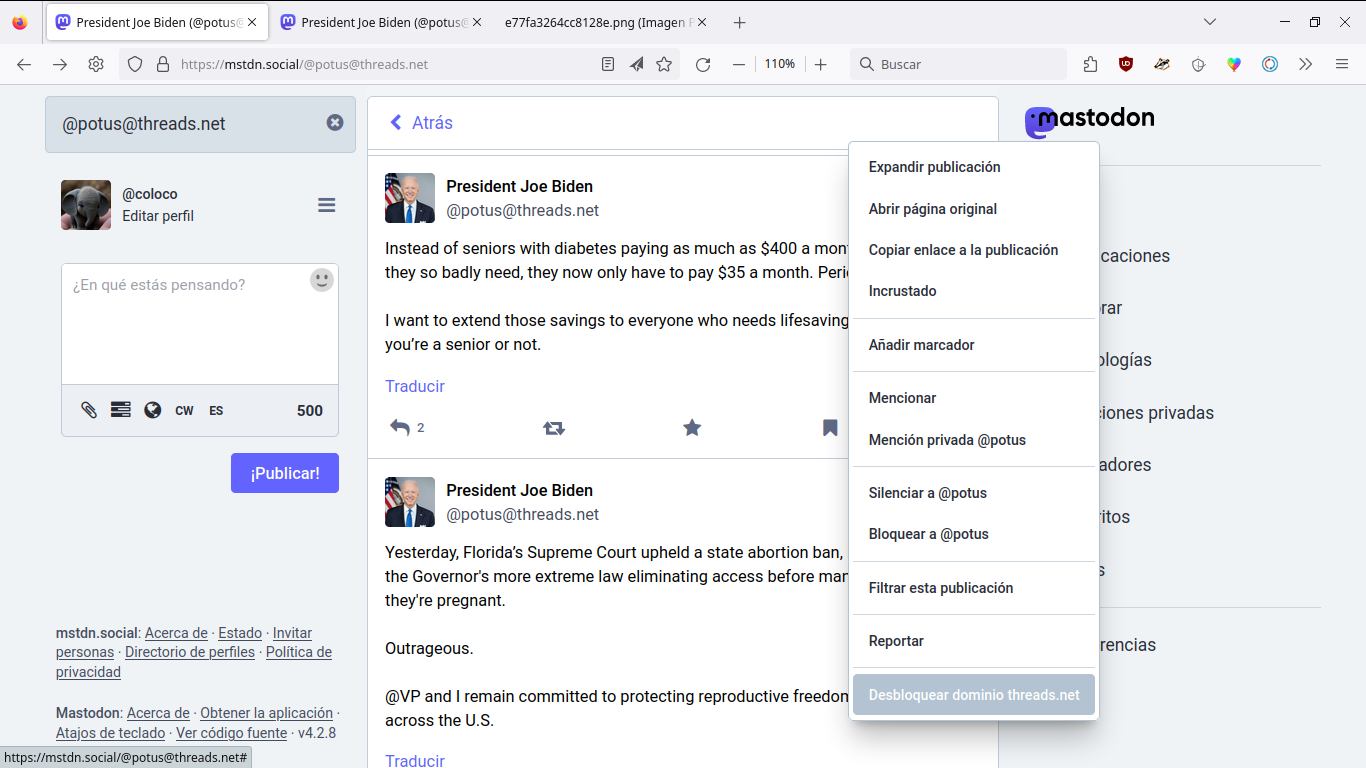
Task: Choose Mencionar from the menu
Action: 974,398
